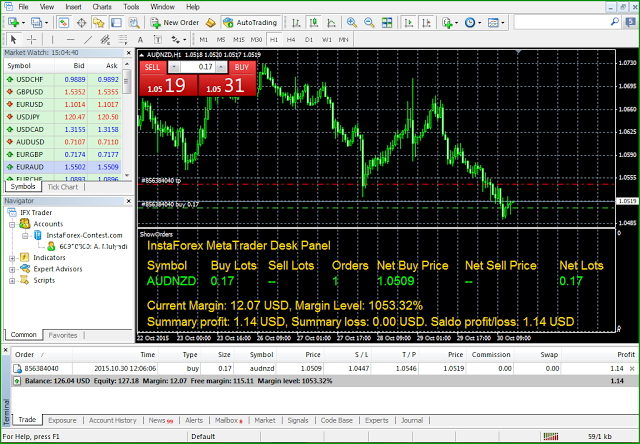
Task: Select the text tool A
Action: [x=140, y=40]
